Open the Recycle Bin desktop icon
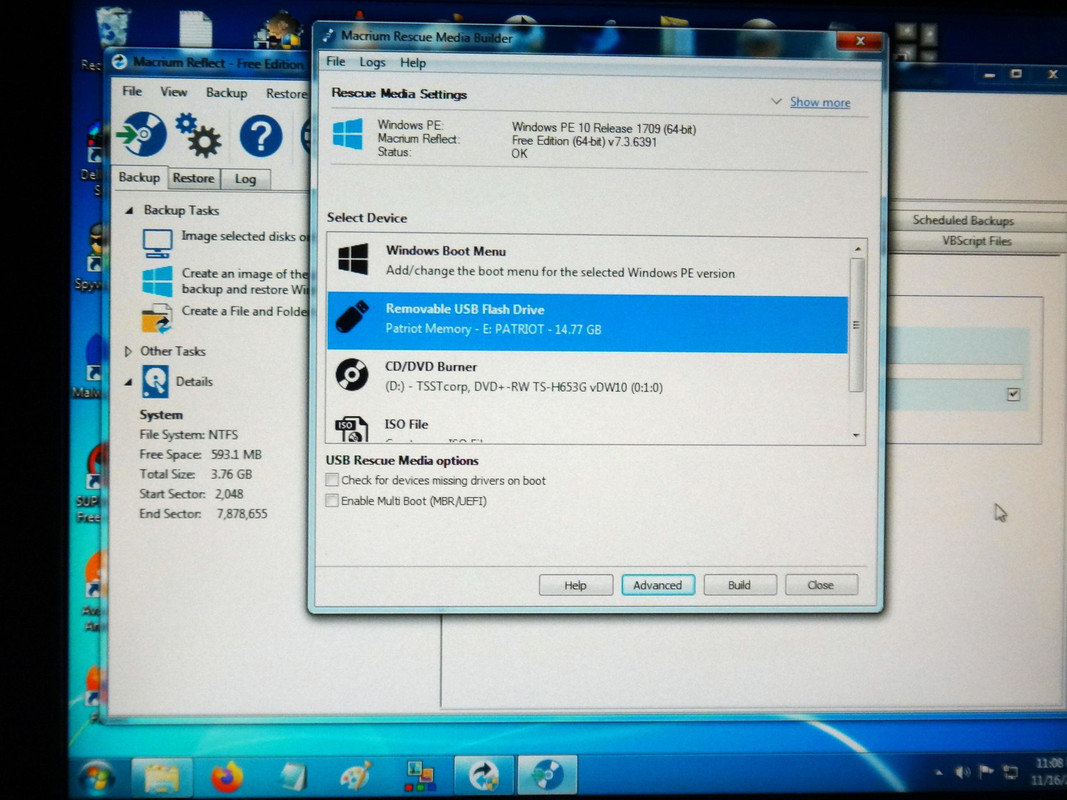The height and width of the screenshot is (800, 1067). [x=112, y=27]
